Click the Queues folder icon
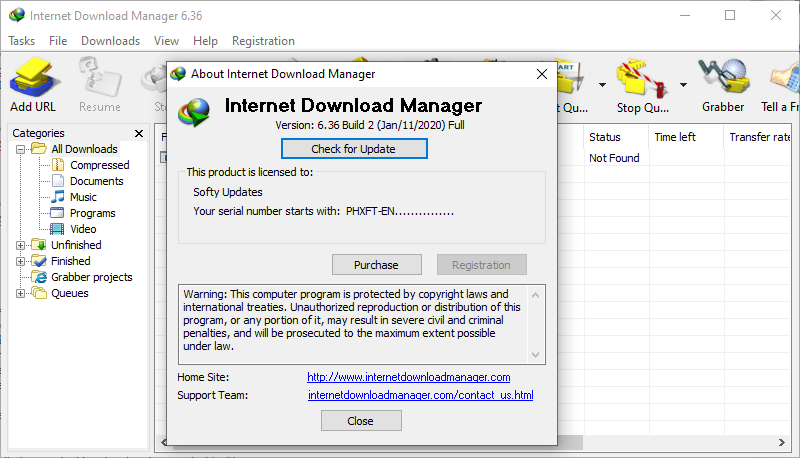The image size is (800, 458). (x=39, y=293)
